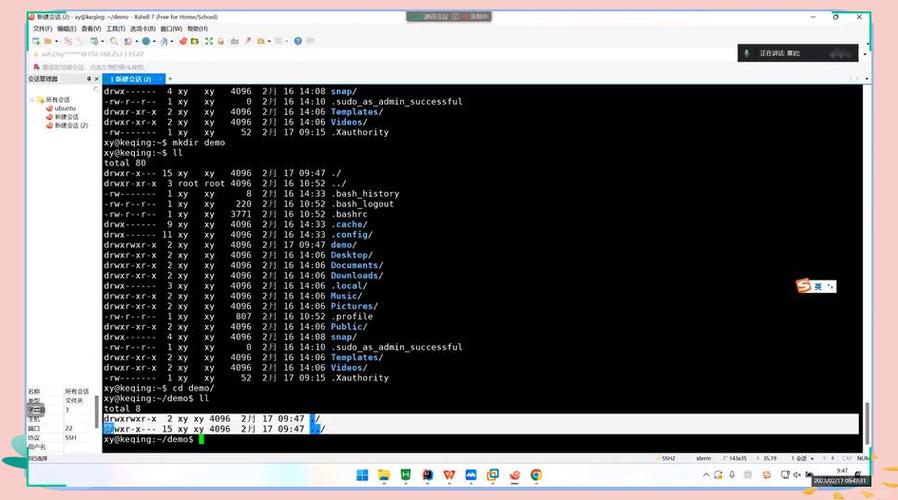Viewport: 898px width, 500px height.
Task: Pin the 会话管理器 session manager panel
Action: (x=89, y=79)
